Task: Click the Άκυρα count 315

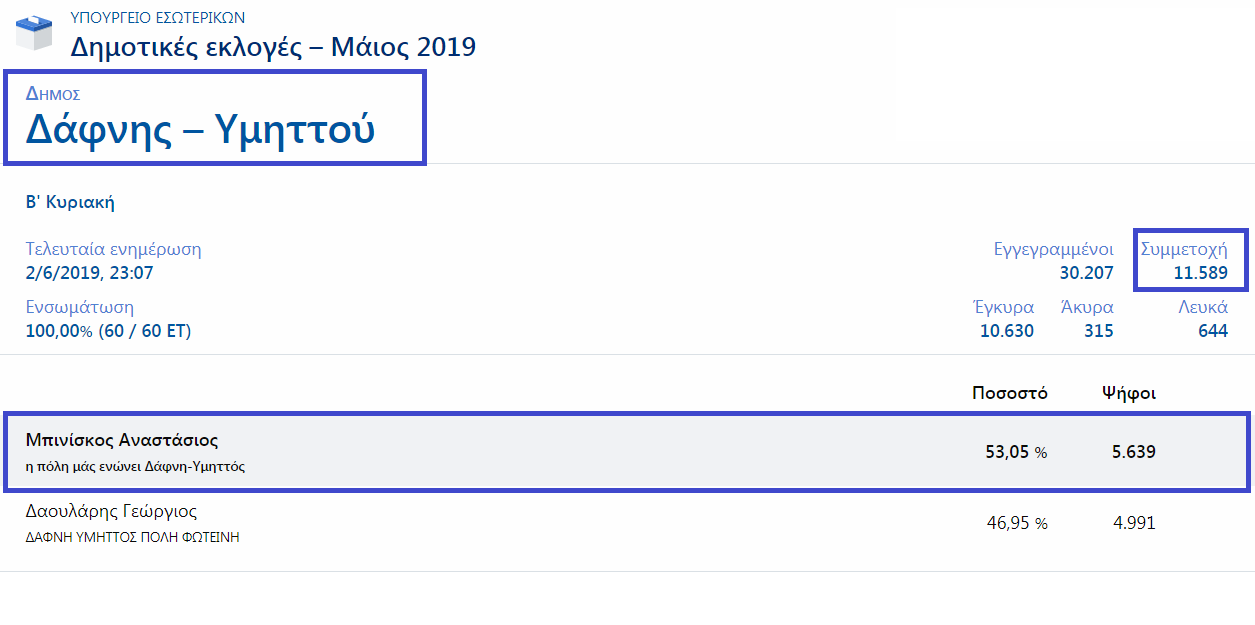Action: click(1098, 331)
